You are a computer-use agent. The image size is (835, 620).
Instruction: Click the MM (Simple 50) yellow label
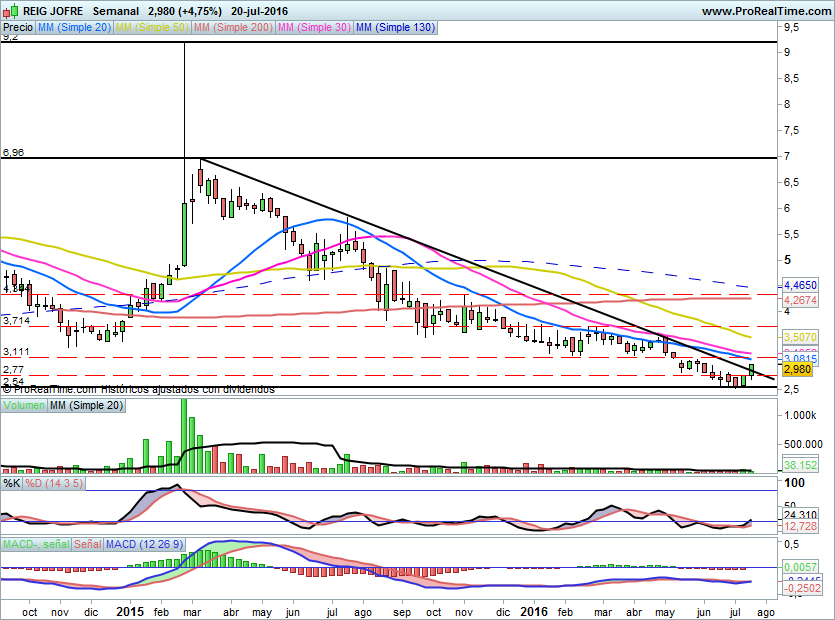pyautogui.click(x=152, y=28)
